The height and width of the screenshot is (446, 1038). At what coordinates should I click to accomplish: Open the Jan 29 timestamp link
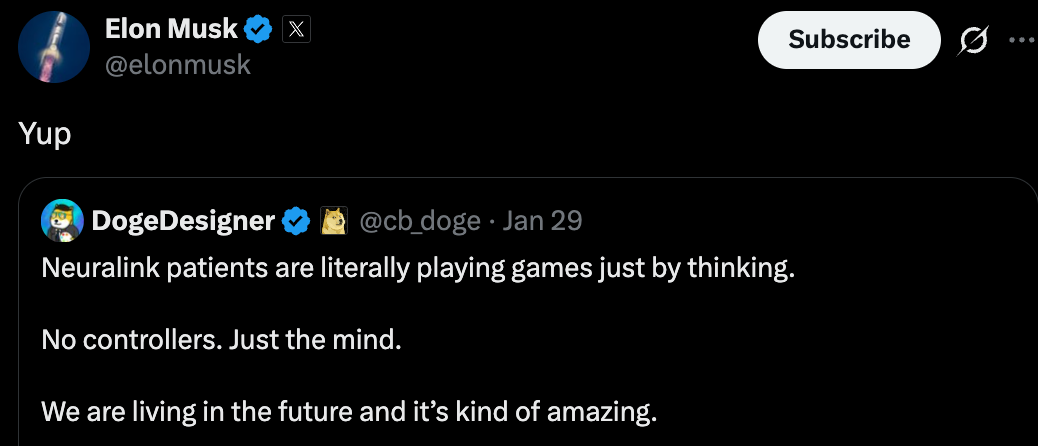point(542,220)
